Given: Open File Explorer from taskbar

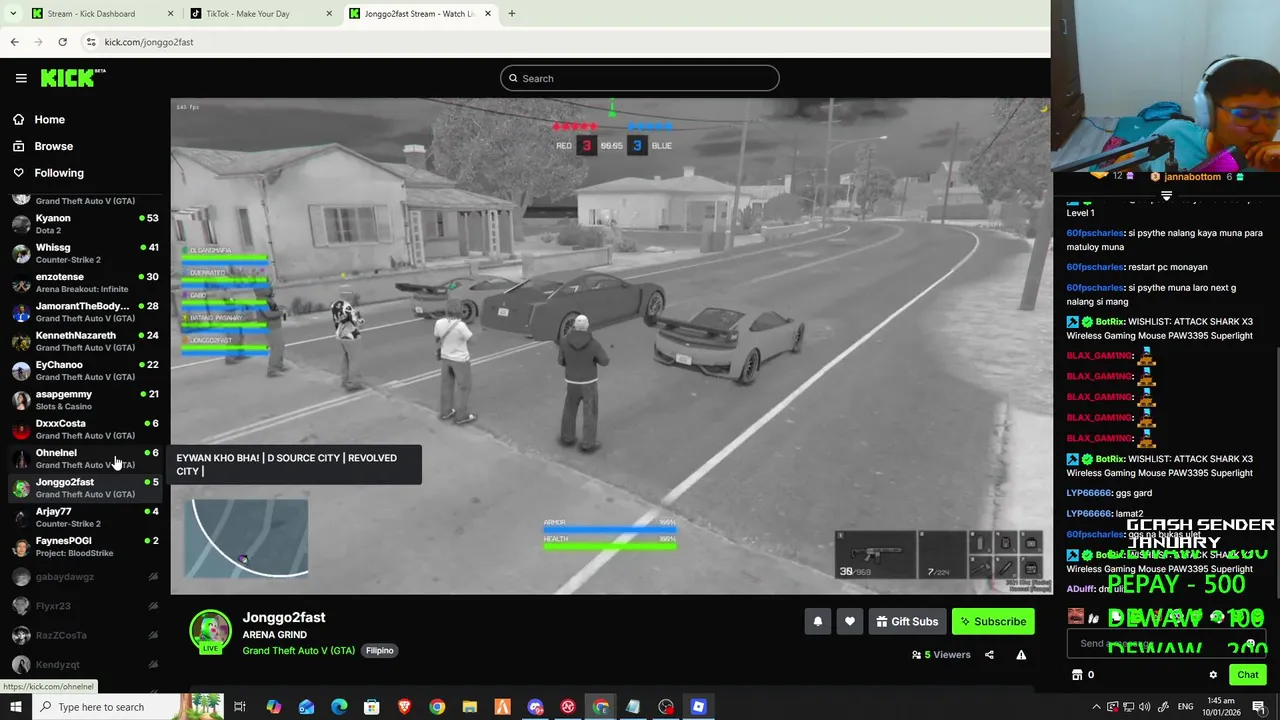Looking at the screenshot, I should pyautogui.click(x=470, y=707).
